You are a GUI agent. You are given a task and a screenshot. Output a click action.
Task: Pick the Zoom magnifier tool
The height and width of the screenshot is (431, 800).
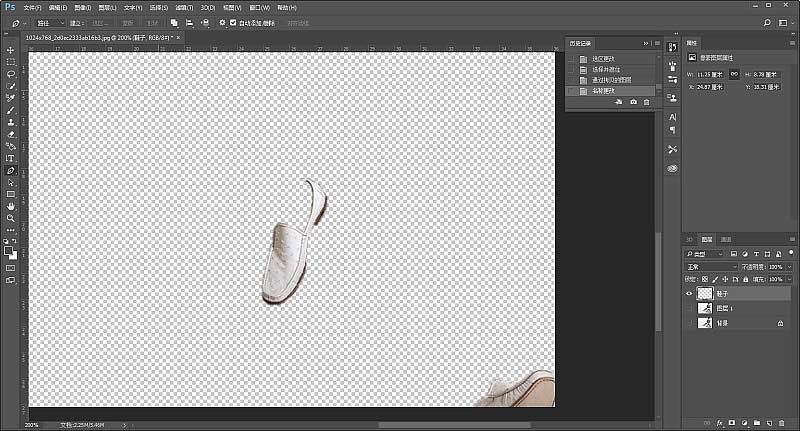(10, 217)
